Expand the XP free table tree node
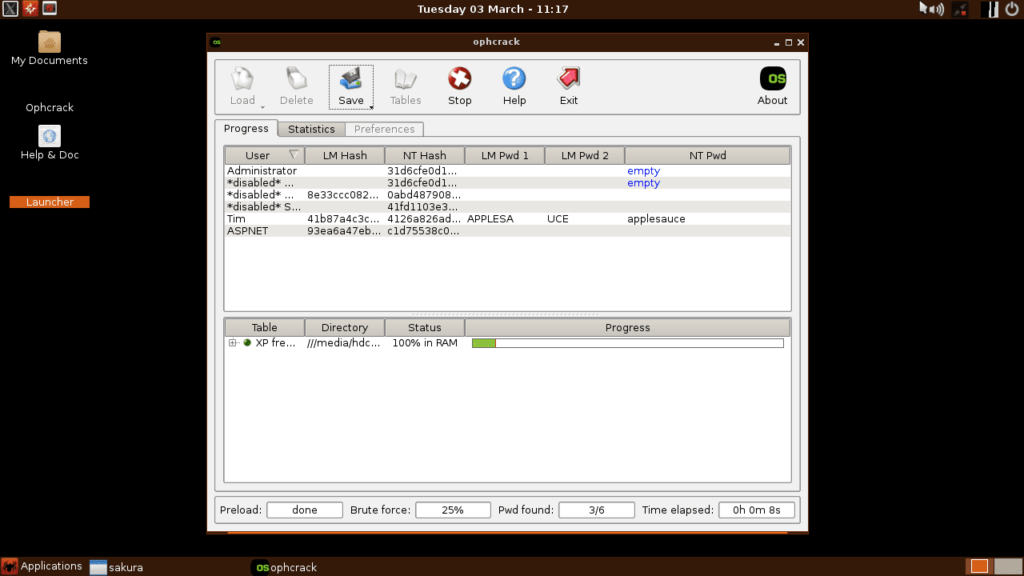This screenshot has width=1024, height=576. (x=232, y=343)
